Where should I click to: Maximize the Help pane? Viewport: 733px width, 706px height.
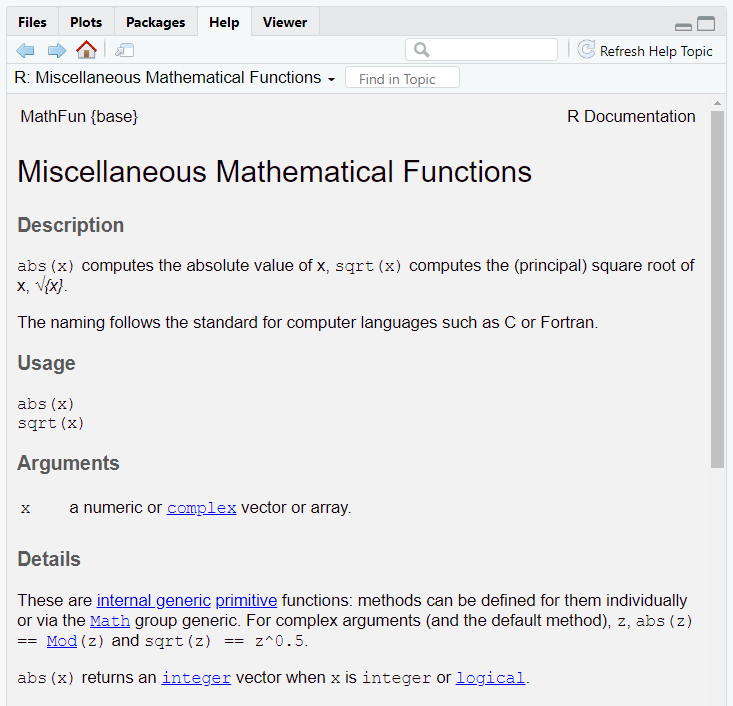706,24
